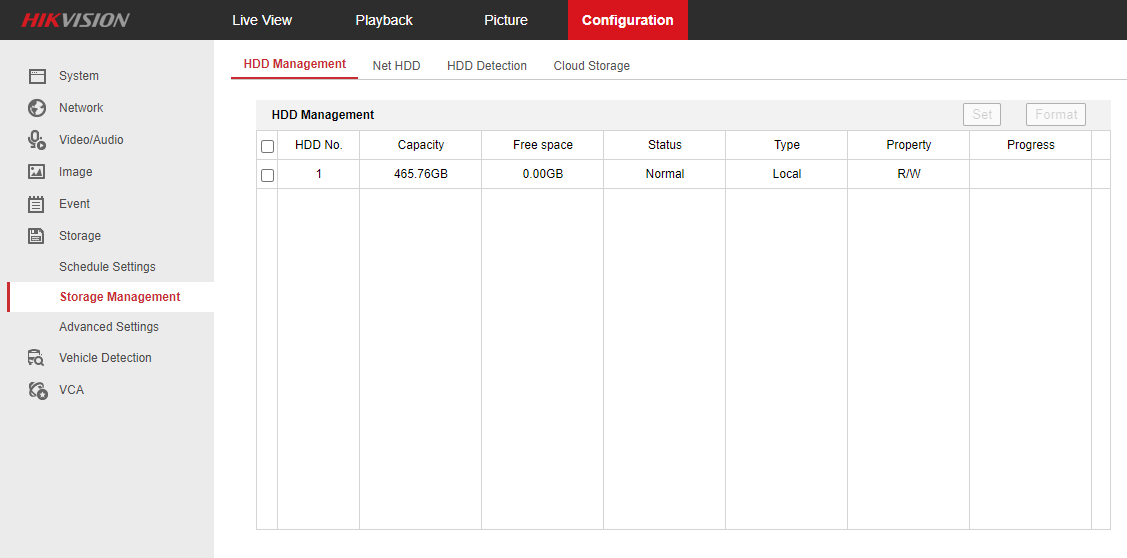Click the VCA icon in sidebar
1127x558 pixels.
(37, 390)
